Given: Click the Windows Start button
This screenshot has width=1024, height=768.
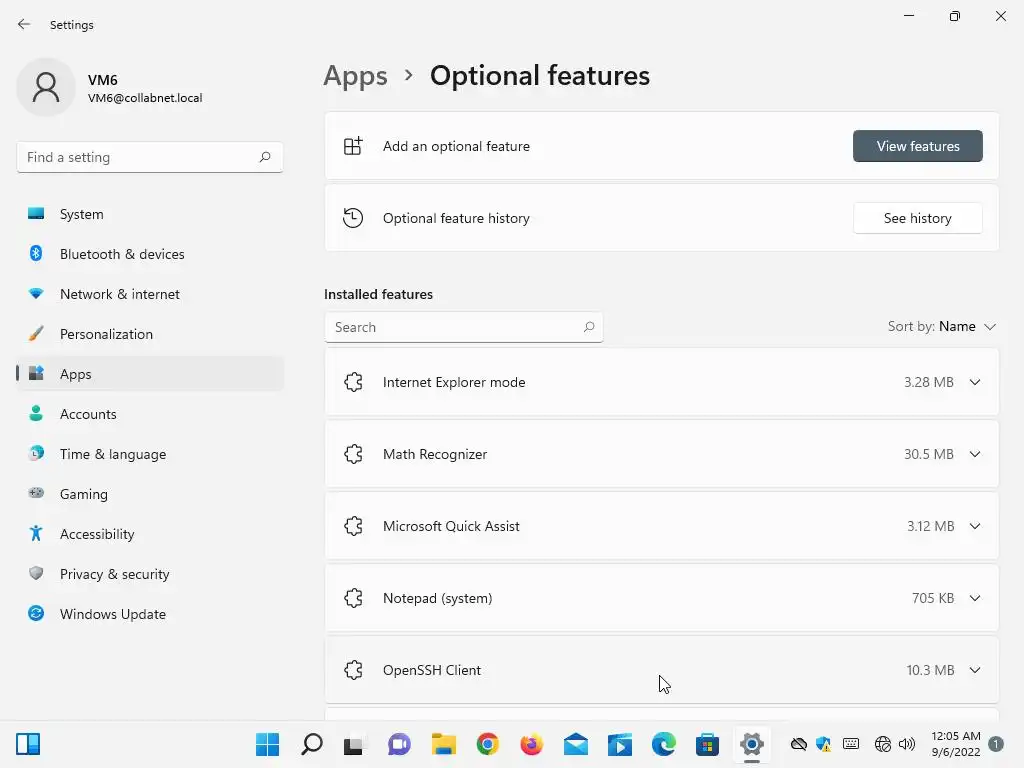Looking at the screenshot, I should tap(267, 744).
